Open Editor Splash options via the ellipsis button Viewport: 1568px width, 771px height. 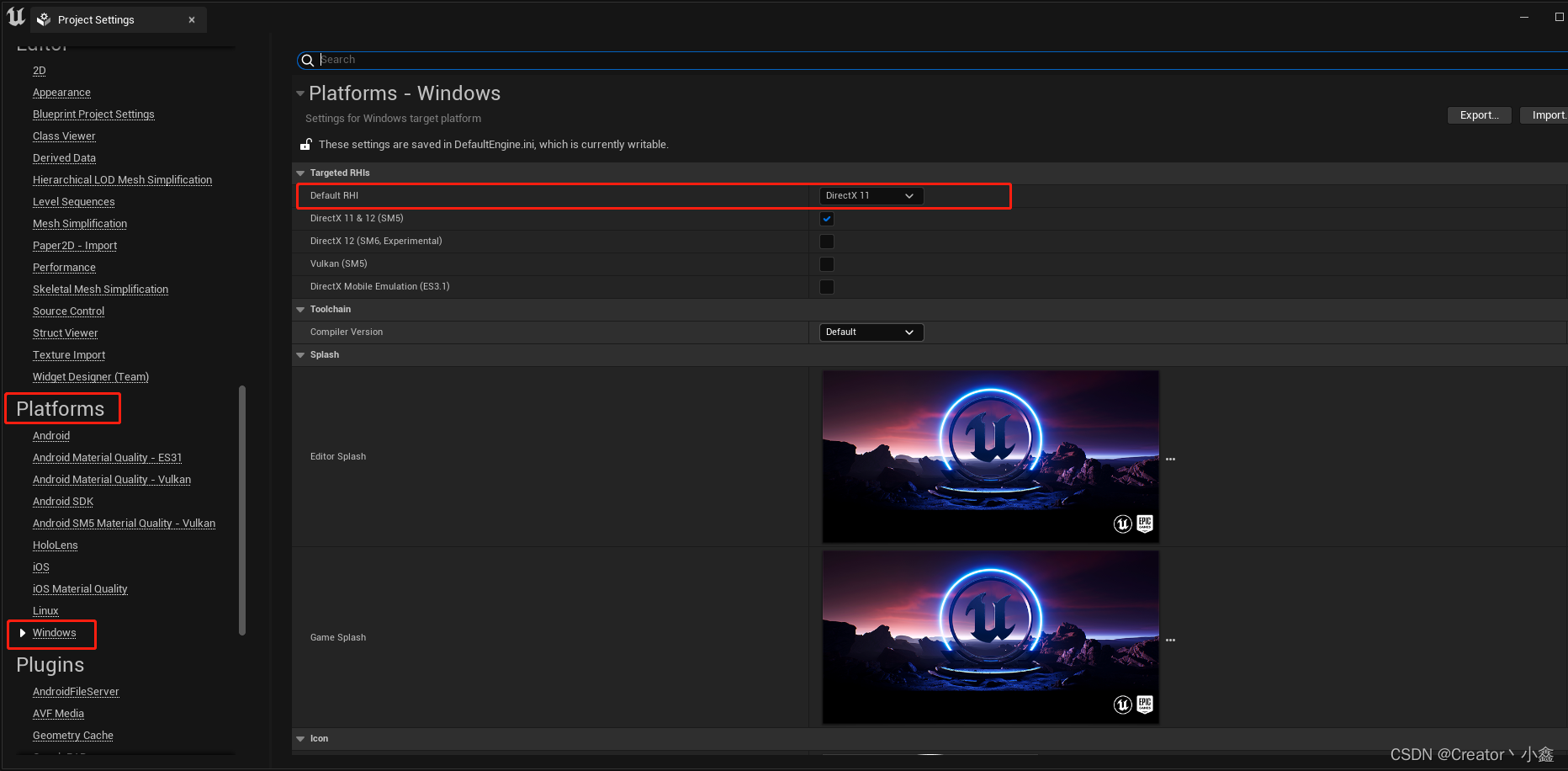[x=1170, y=457]
